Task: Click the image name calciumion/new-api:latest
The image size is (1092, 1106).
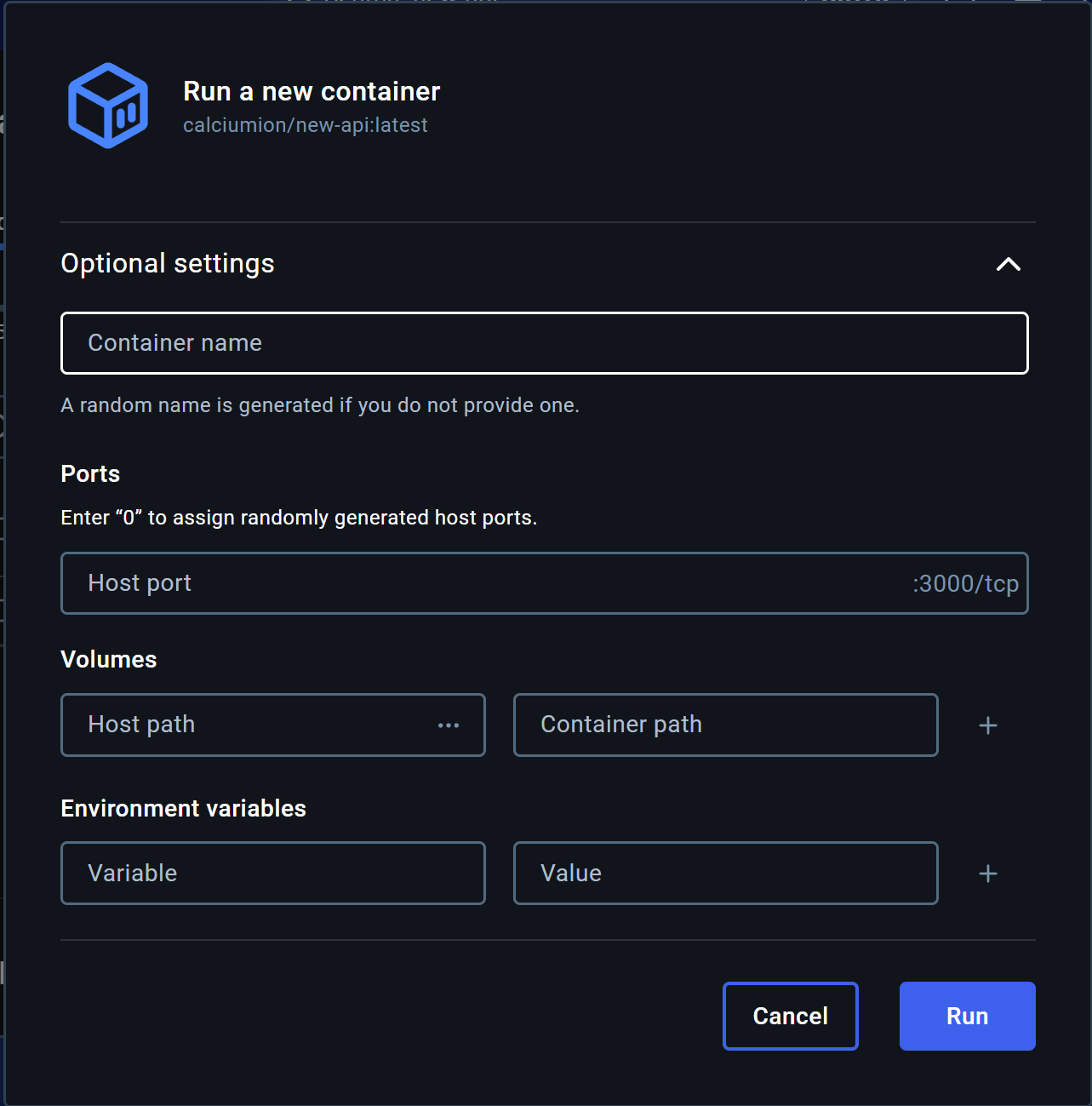Action: coord(306,124)
